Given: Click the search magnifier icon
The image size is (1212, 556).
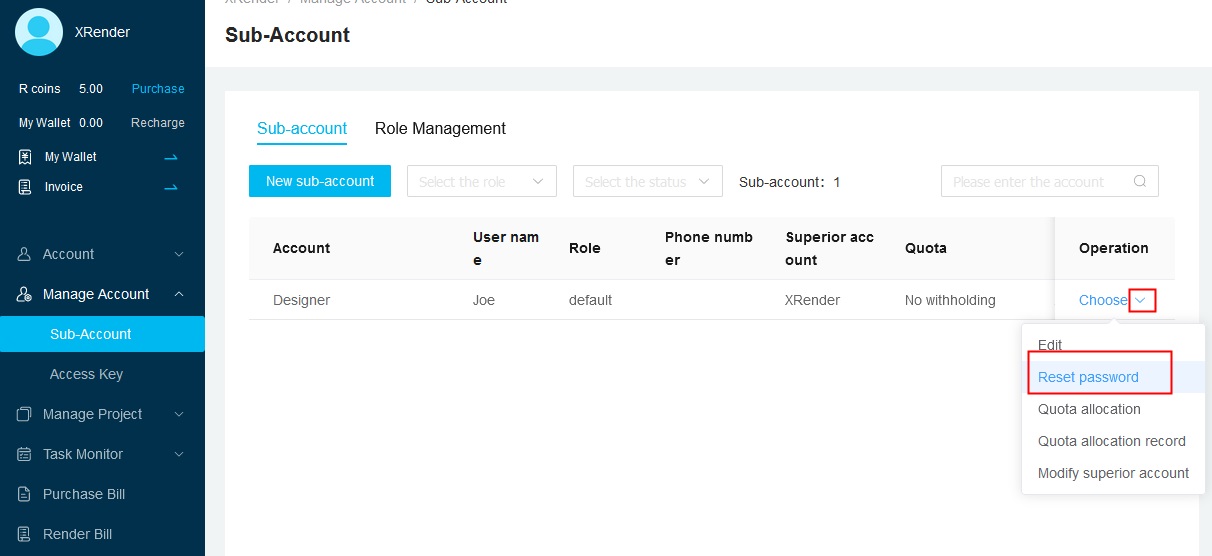Looking at the screenshot, I should click(x=1140, y=181).
